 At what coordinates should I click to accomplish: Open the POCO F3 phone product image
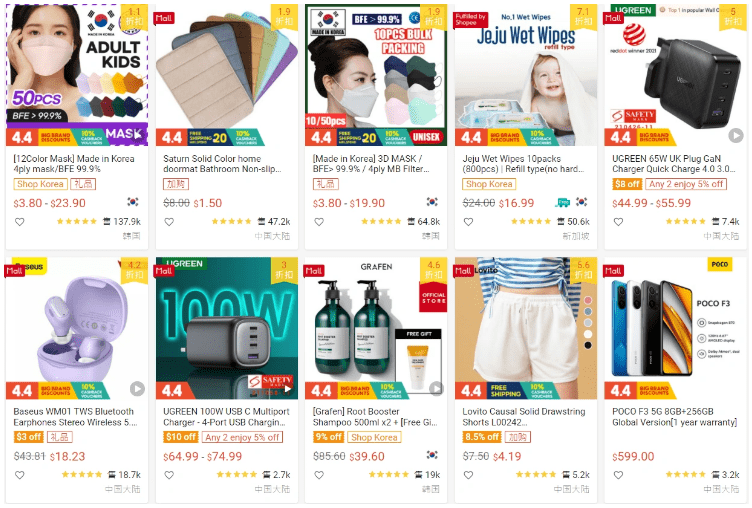tap(675, 329)
